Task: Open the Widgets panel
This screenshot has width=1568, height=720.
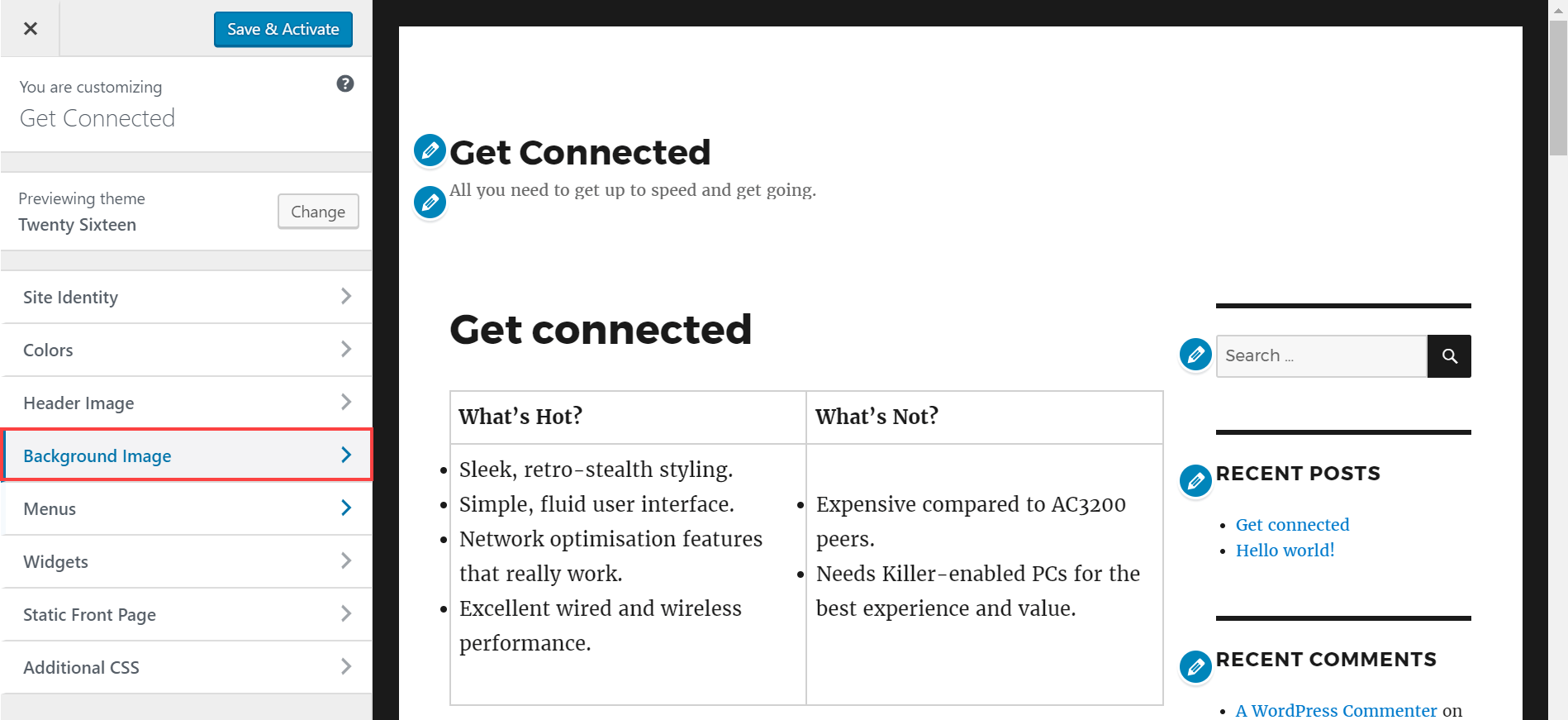Action: pos(187,561)
